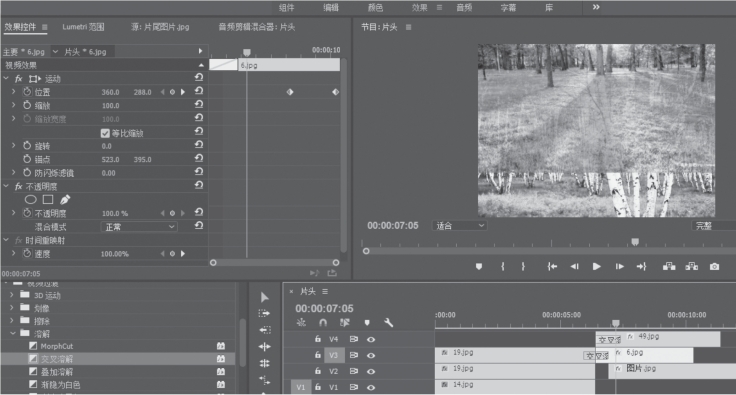Viewport: 736px width, 395px height.
Task: Toggle Snap magnet in timeline
Action: point(323,322)
